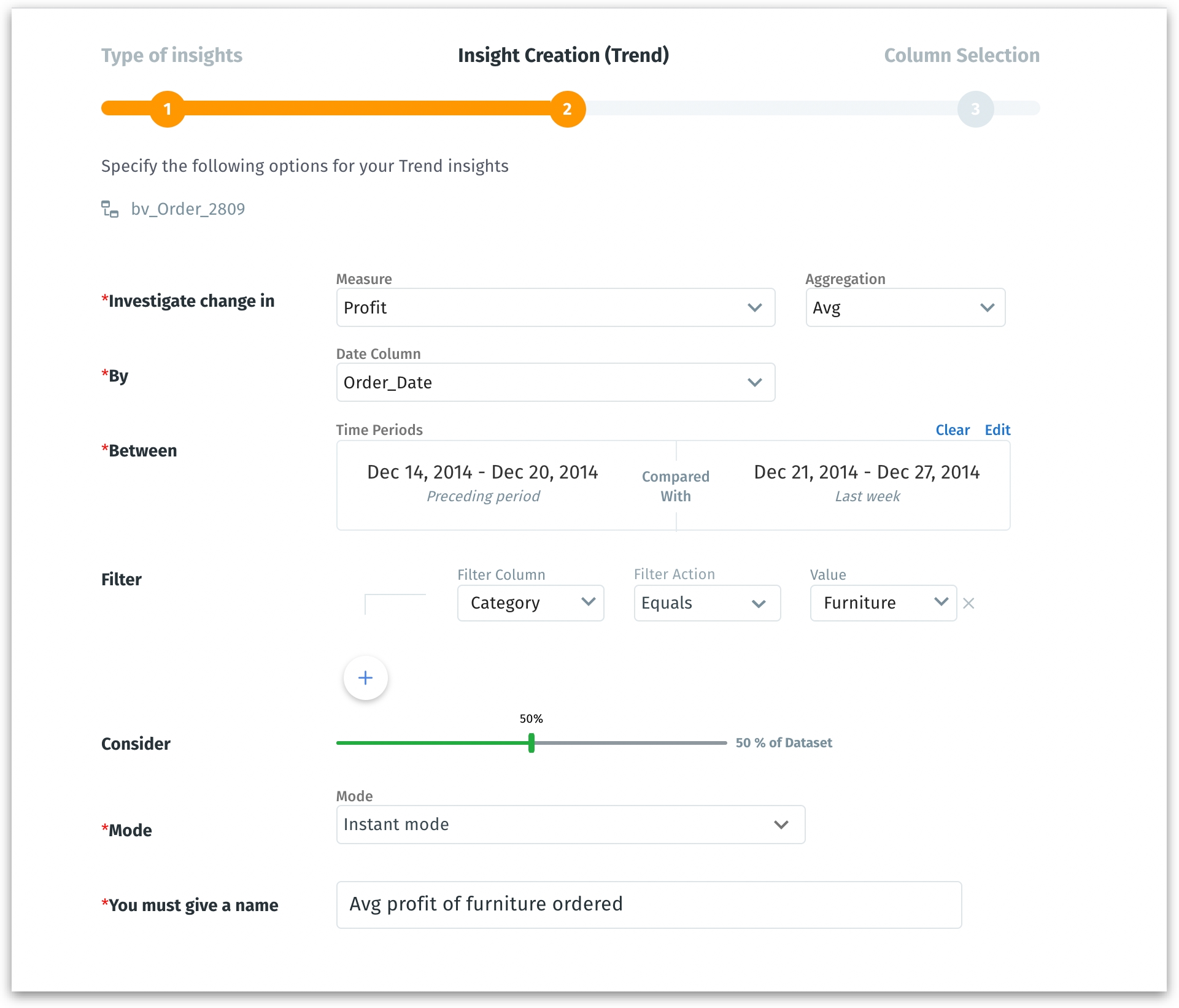Click the 50% dataset slider handle

coord(532,742)
